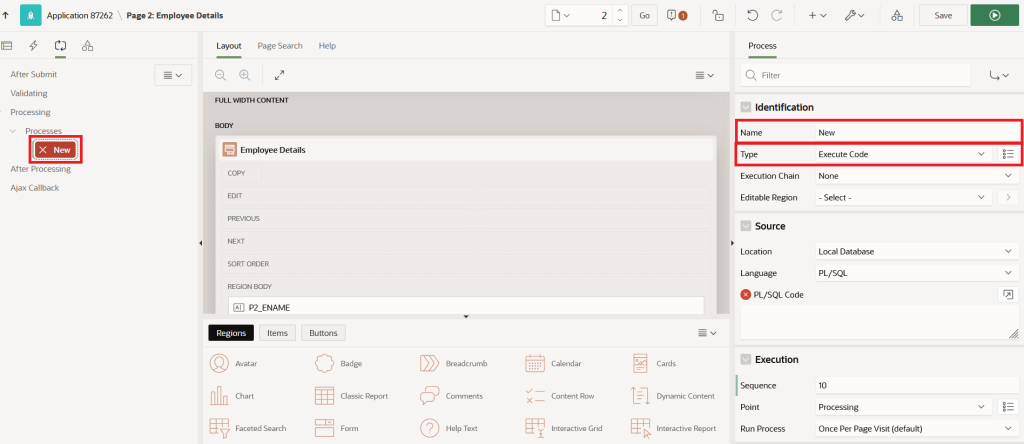Screen dimensions: 1024x444
Task: Open the Run Process dropdown
Action: pyautogui.click(x=916, y=429)
